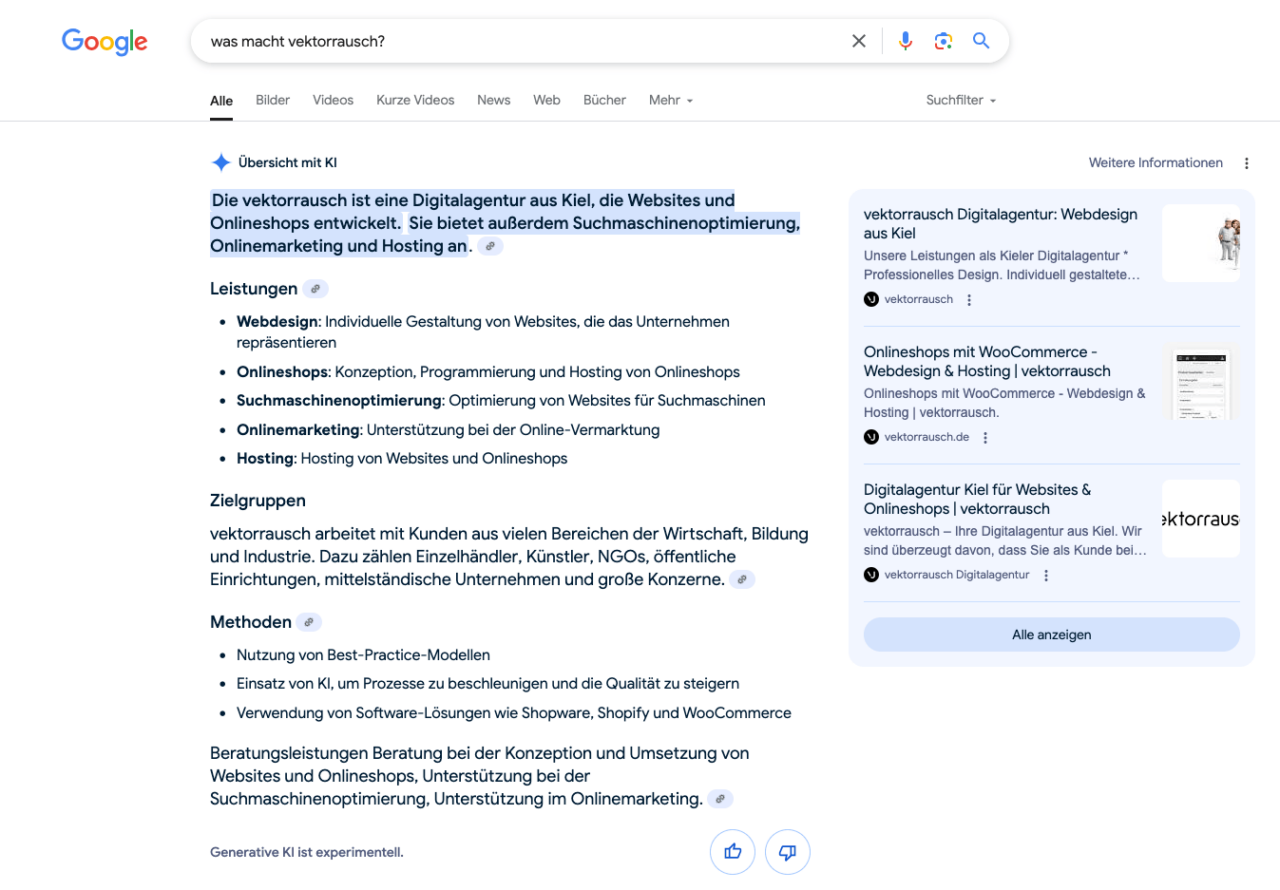The width and height of the screenshot is (1280, 890).
Task: Click source link icon after Onlinemarketing paragraph
Action: click(x=720, y=799)
